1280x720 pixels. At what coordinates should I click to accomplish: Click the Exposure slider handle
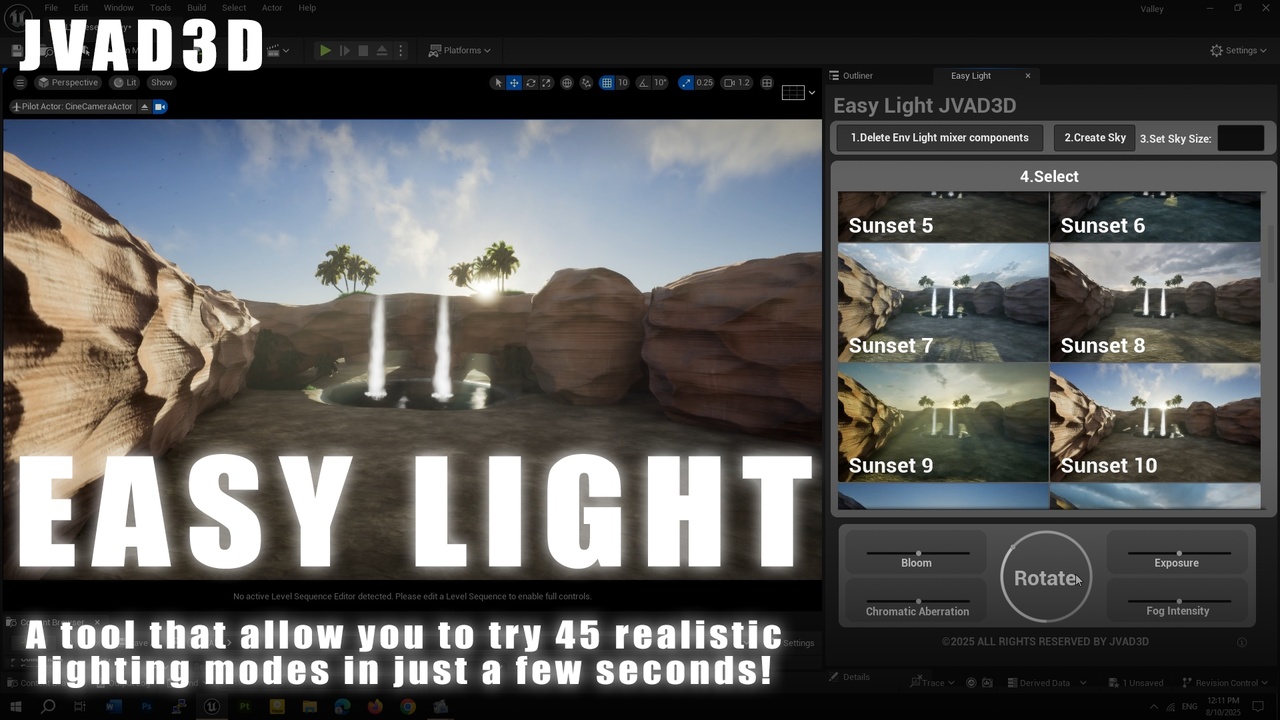1179,552
